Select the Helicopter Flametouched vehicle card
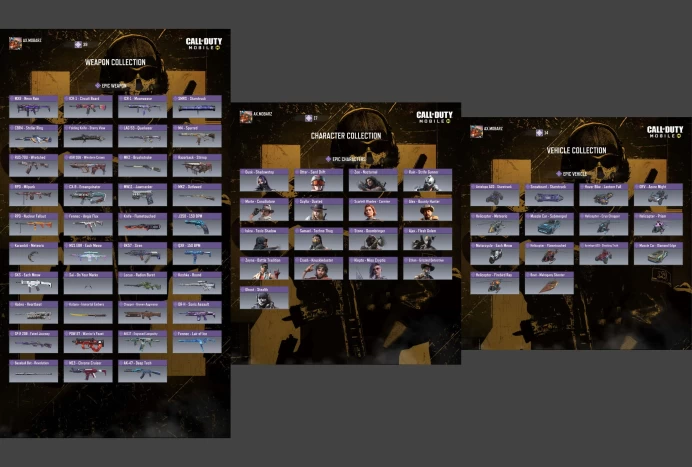Image resolution: width=692 pixels, height=467 pixels. (x=549, y=253)
